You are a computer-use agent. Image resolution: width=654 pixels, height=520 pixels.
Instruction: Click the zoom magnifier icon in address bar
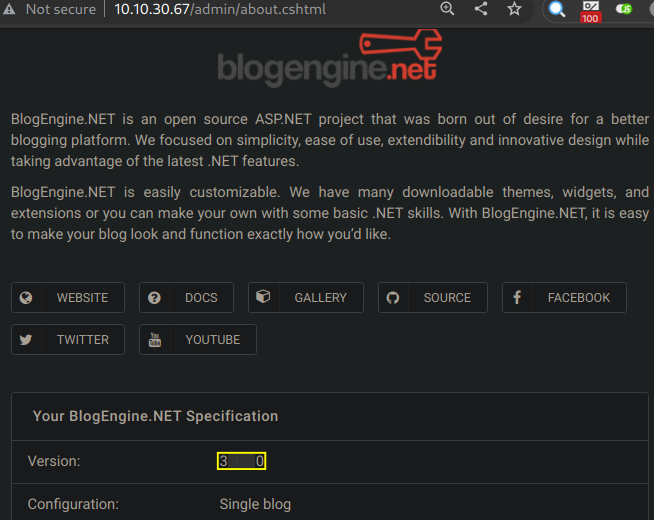(447, 8)
